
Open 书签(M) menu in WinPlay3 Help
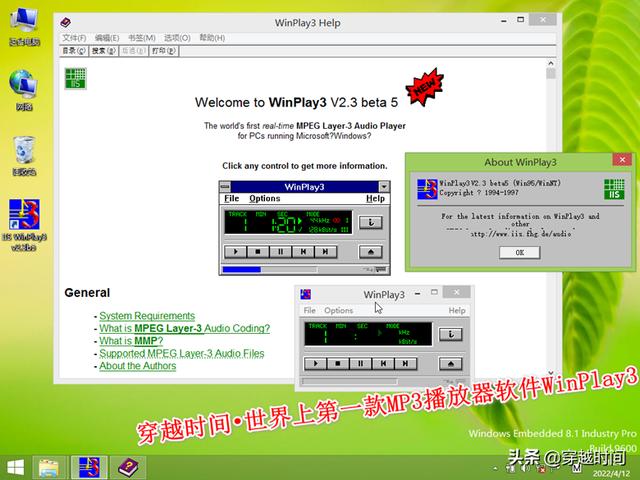tap(142, 38)
